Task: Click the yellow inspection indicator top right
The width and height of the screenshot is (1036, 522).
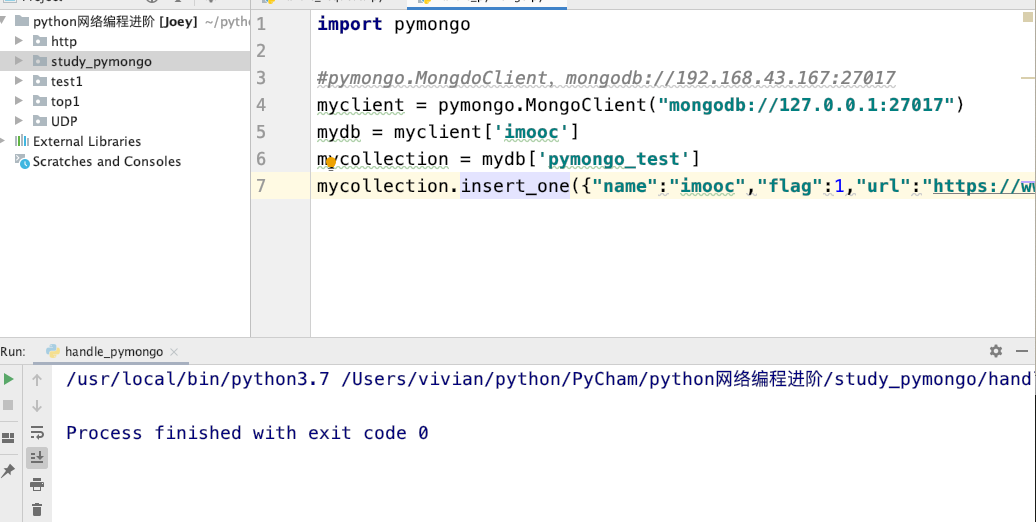Action: coord(1027,18)
